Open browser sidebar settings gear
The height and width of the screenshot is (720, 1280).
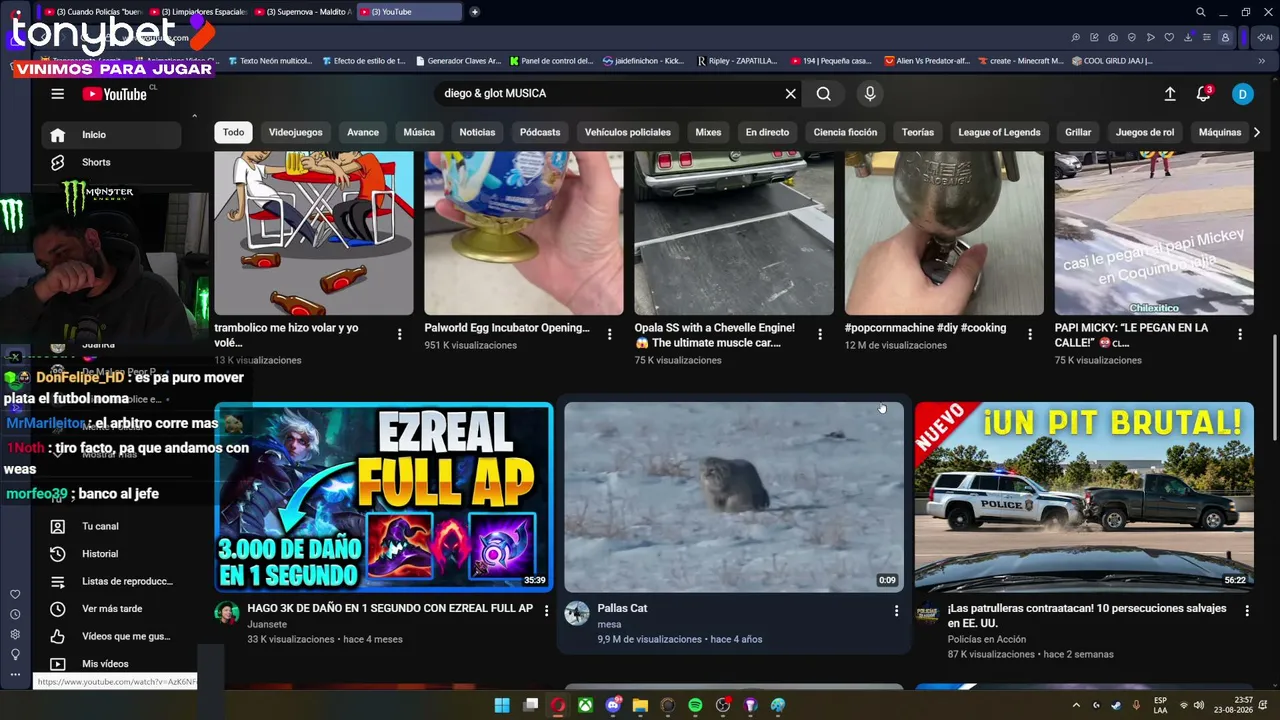click(15, 635)
